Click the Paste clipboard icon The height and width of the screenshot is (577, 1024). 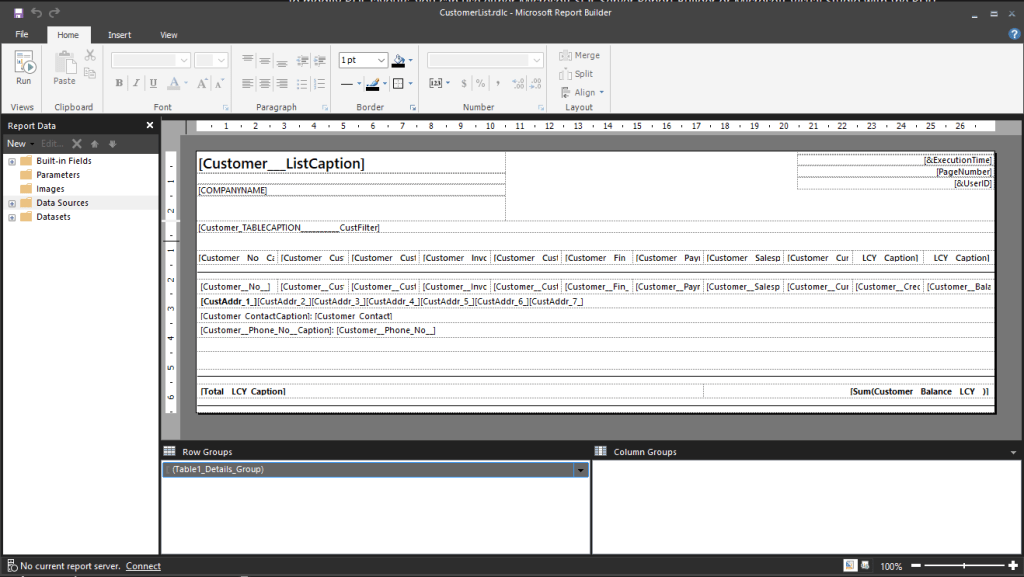[64, 67]
